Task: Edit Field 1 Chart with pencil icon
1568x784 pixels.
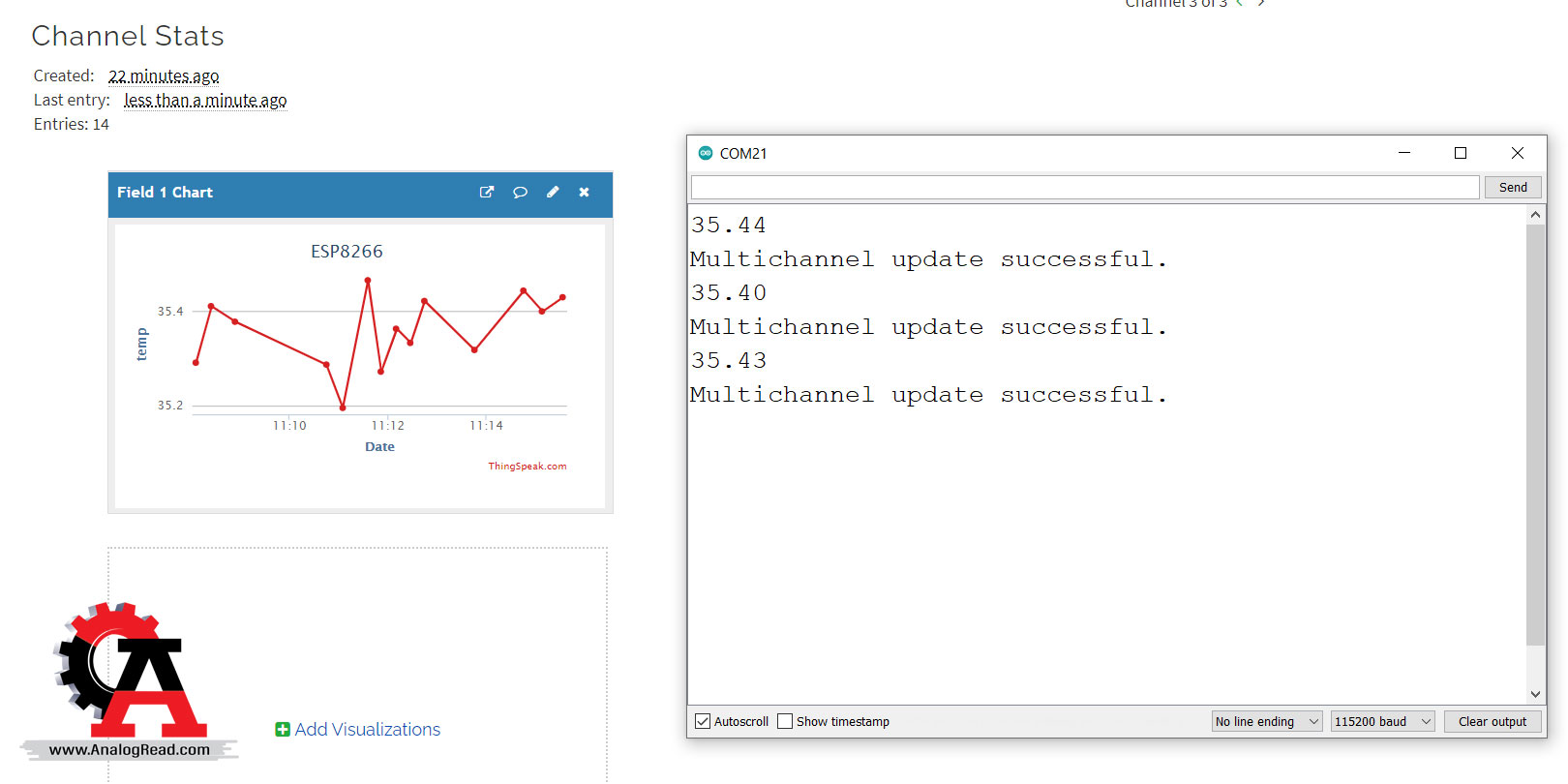Action: [553, 192]
